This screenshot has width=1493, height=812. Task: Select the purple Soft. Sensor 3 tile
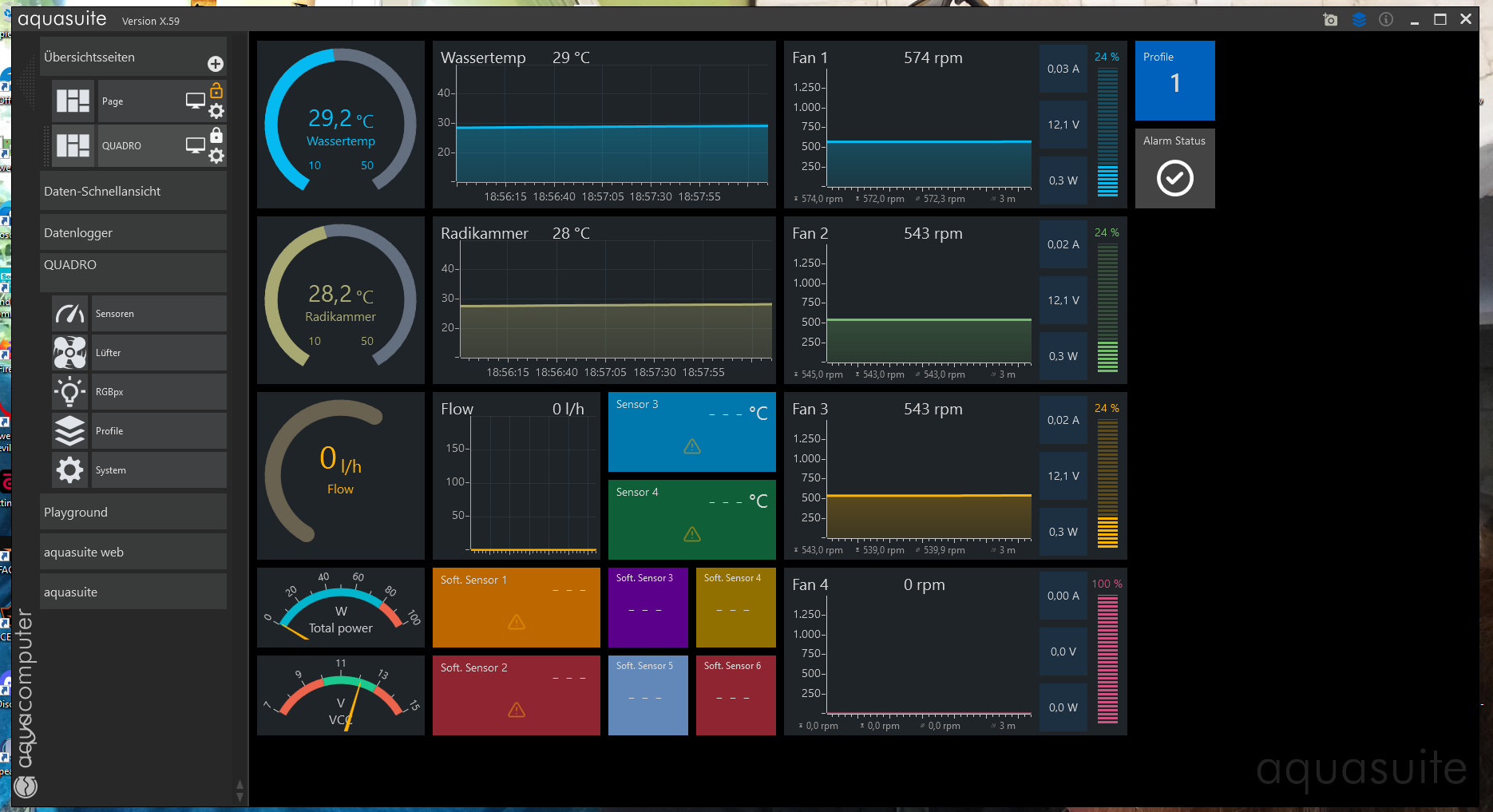point(648,608)
